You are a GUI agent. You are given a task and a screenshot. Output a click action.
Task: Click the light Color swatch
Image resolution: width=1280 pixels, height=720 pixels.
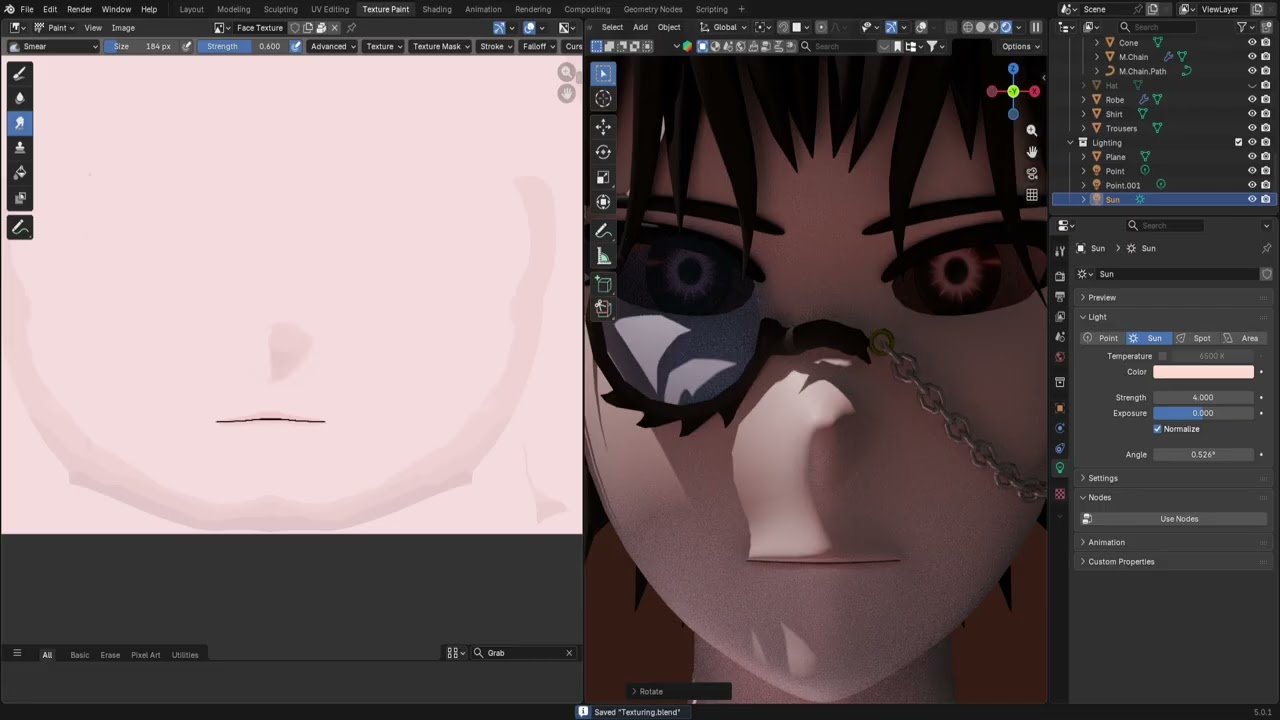point(1203,372)
